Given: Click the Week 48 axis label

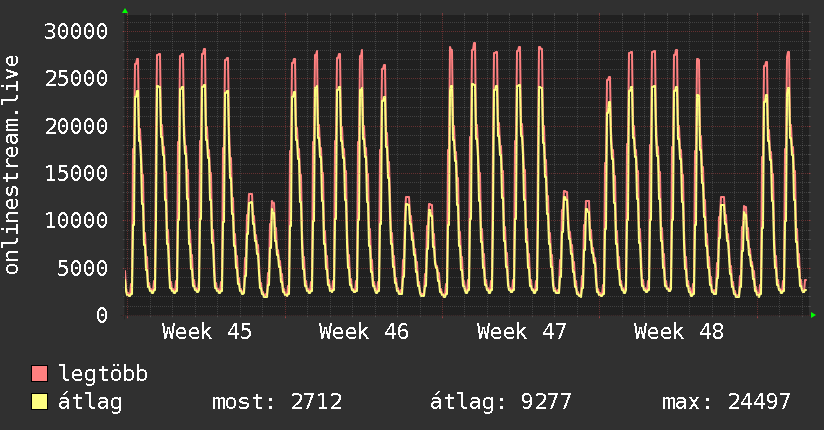Looking at the screenshot, I should 679,332.
